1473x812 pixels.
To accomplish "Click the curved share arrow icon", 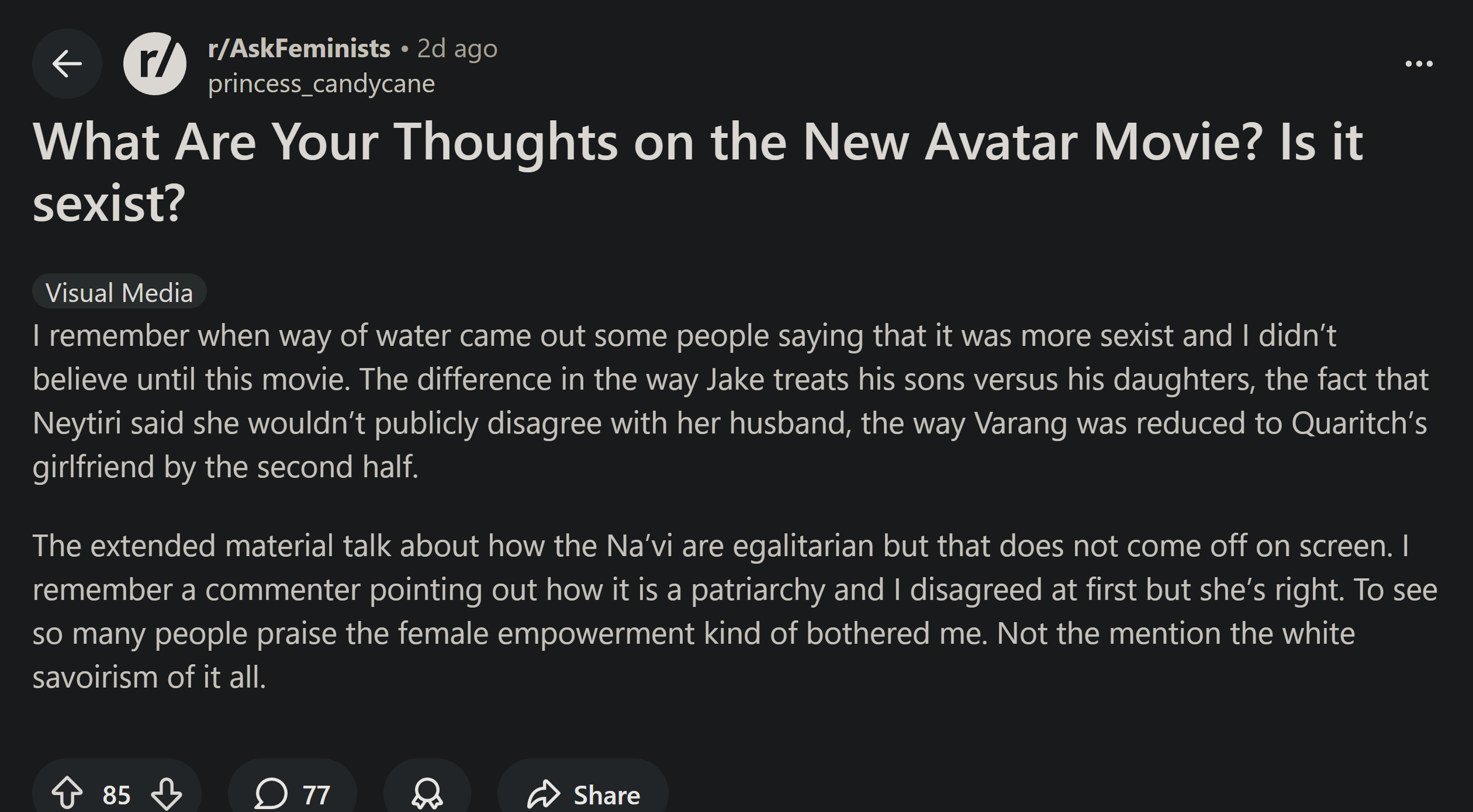I will coord(544,794).
